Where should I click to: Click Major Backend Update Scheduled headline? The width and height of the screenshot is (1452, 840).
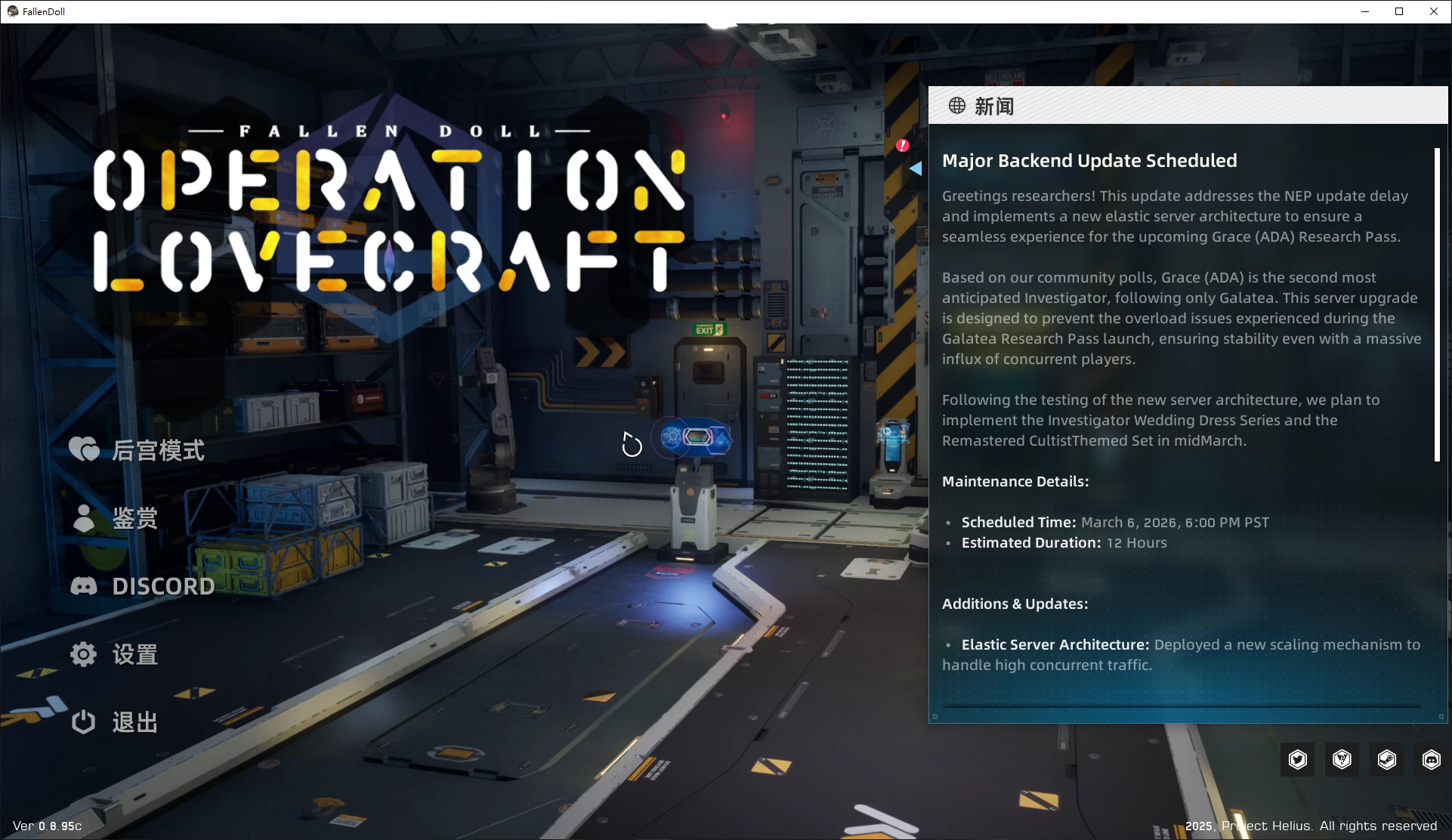(1089, 160)
